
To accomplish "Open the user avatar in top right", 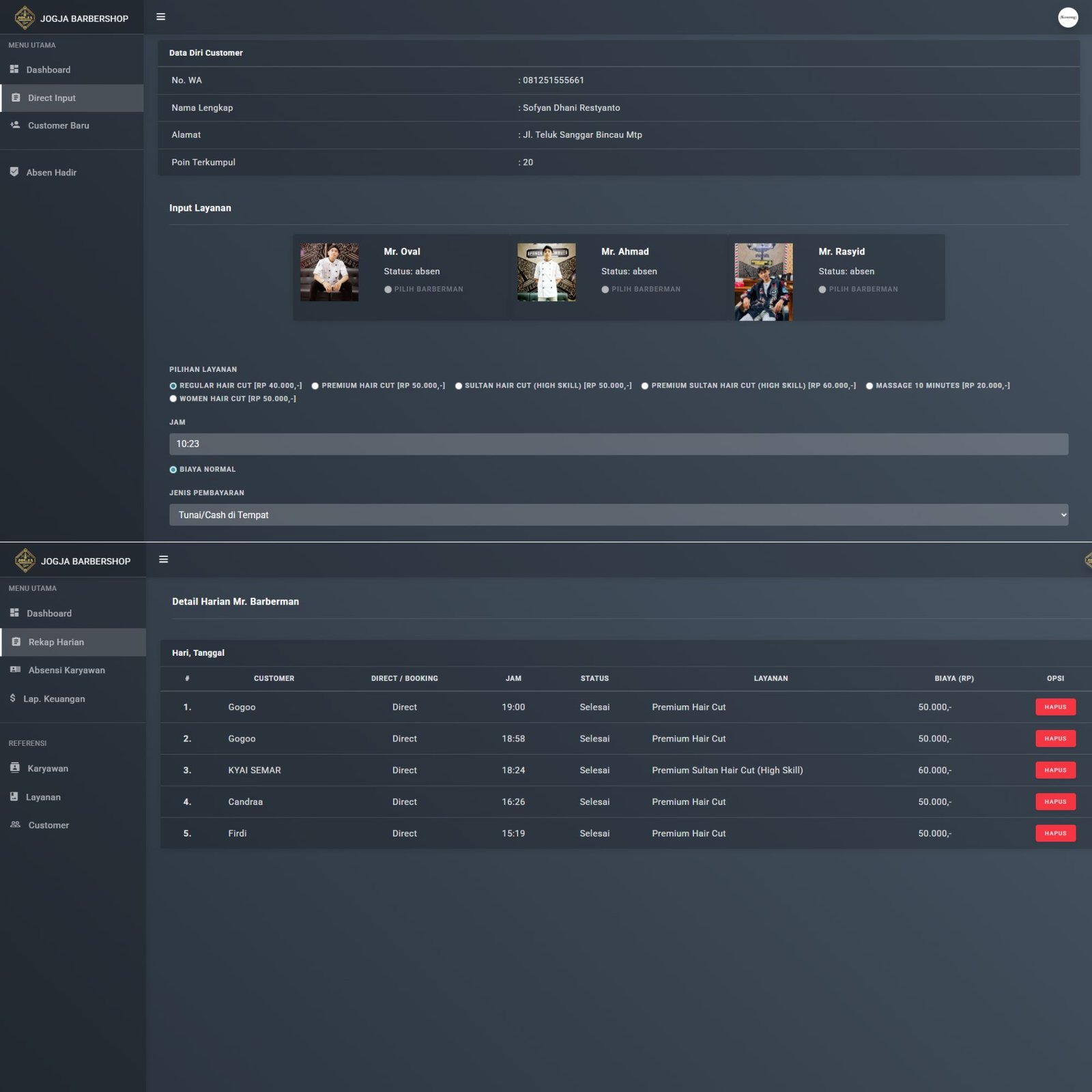I will (1067, 18).
